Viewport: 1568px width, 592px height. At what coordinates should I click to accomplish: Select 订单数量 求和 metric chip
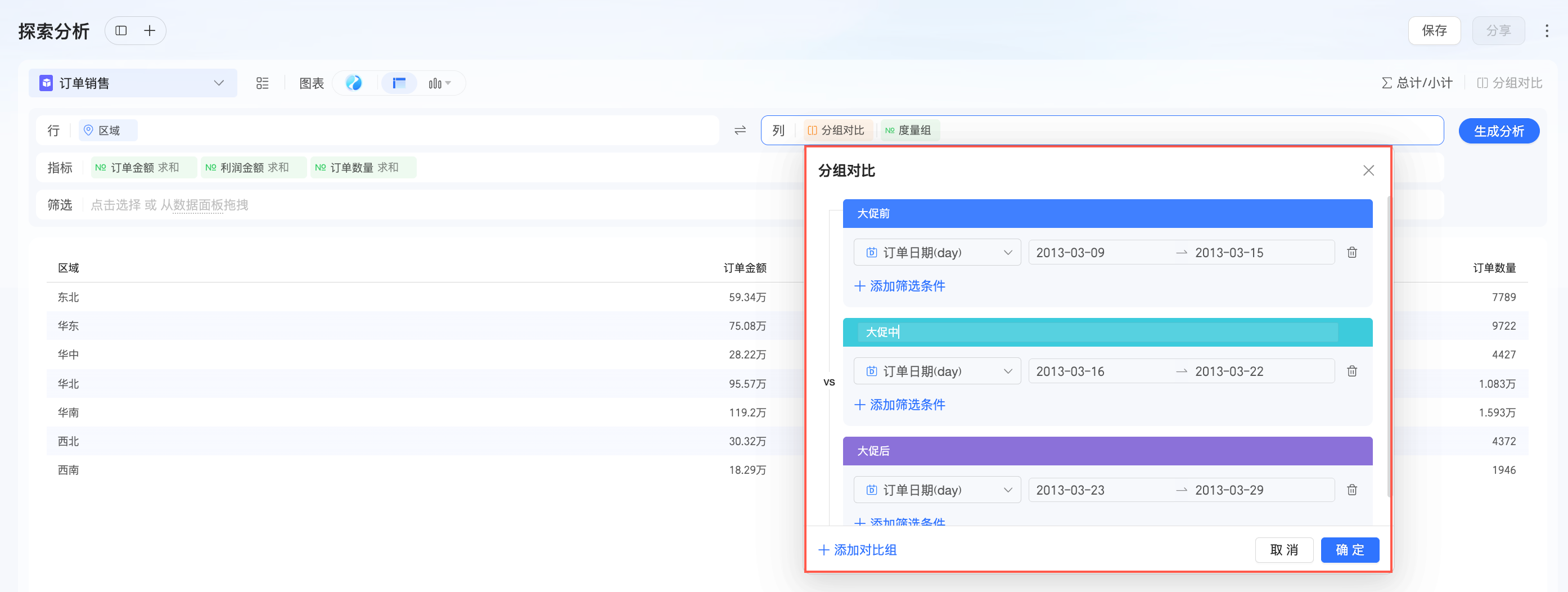(363, 168)
